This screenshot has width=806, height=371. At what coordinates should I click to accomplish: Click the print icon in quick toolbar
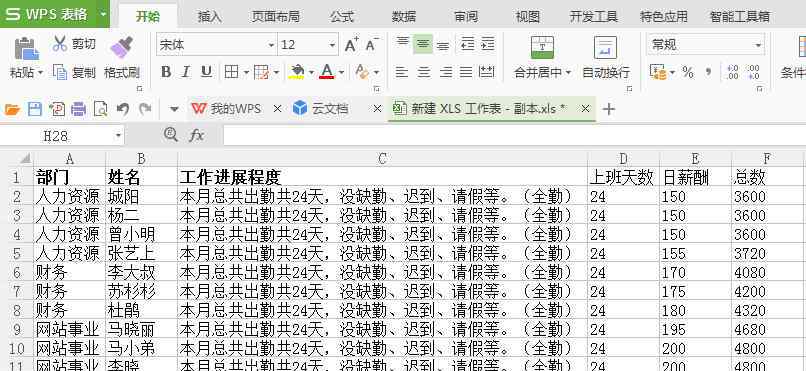point(79,109)
